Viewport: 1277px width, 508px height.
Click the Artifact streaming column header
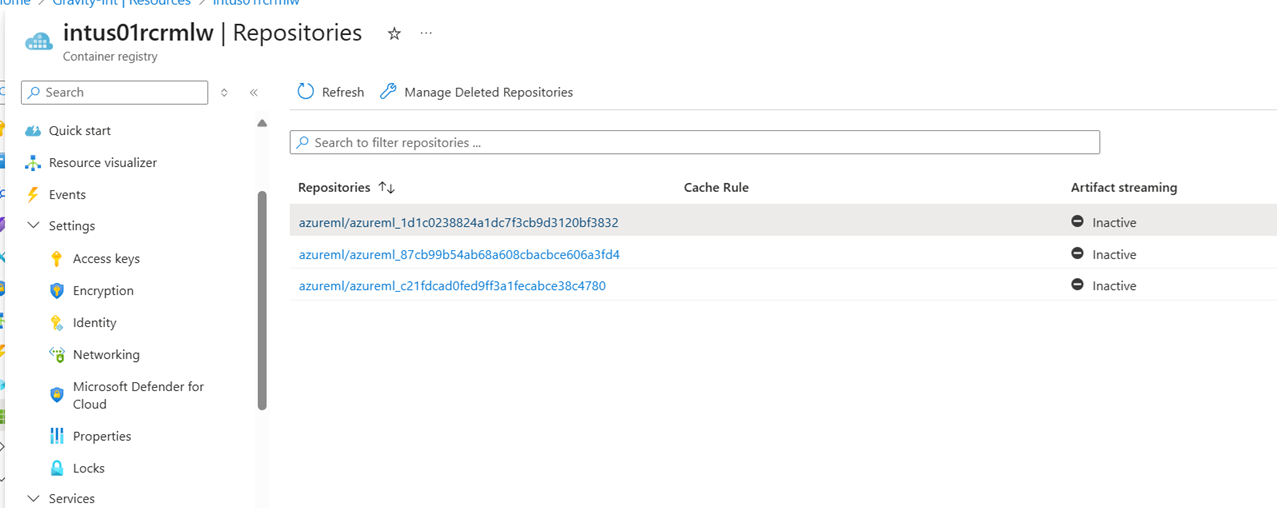[x=1124, y=188]
